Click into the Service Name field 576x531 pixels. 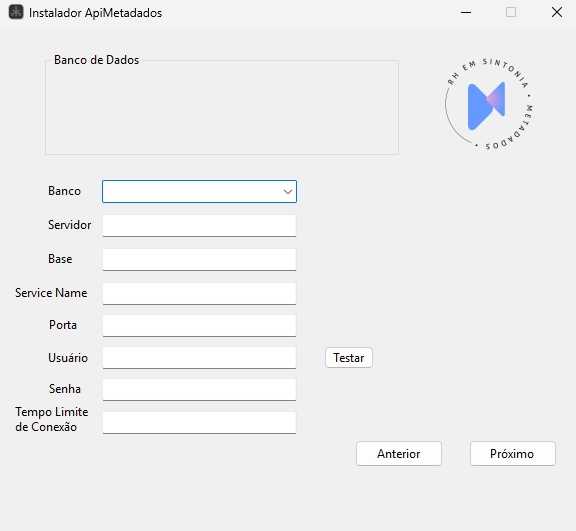199,293
